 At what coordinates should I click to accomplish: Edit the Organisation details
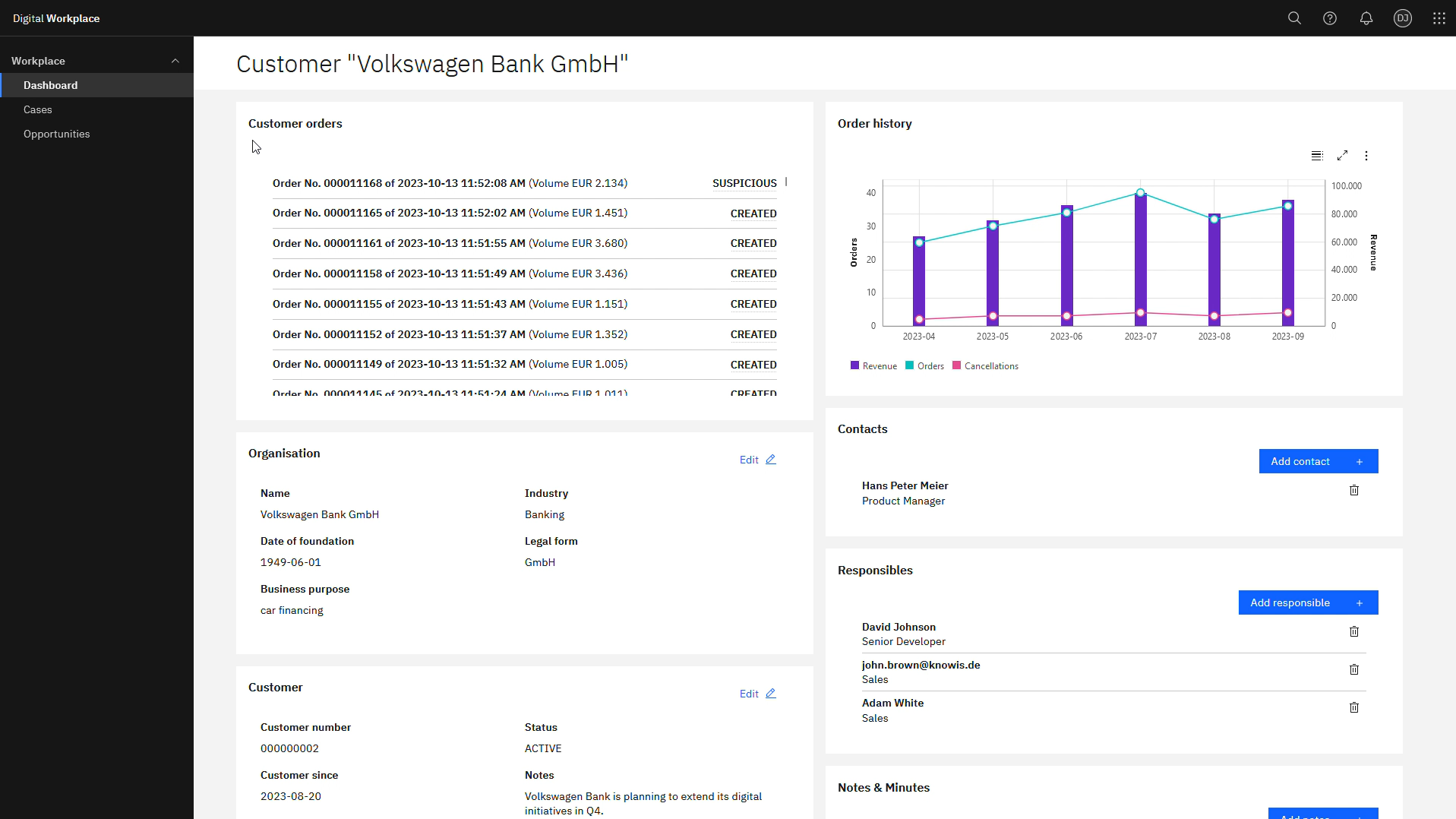point(757,460)
